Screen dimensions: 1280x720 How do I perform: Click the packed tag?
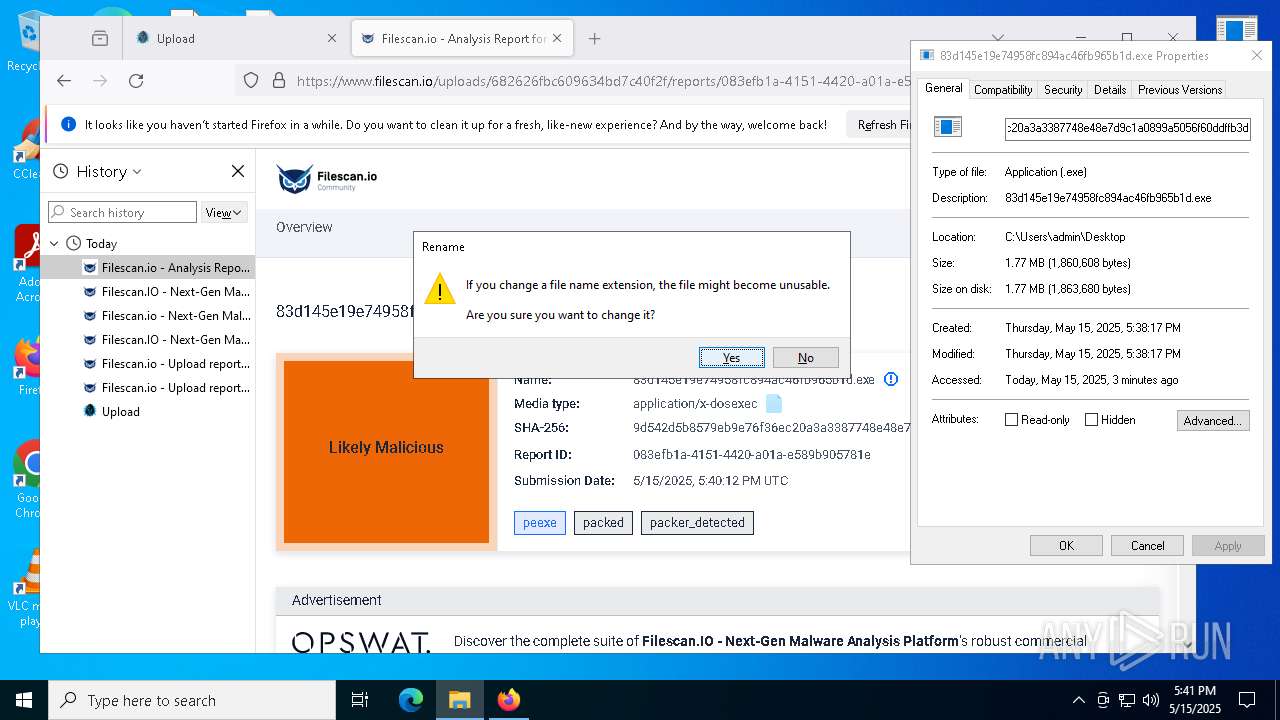603,522
